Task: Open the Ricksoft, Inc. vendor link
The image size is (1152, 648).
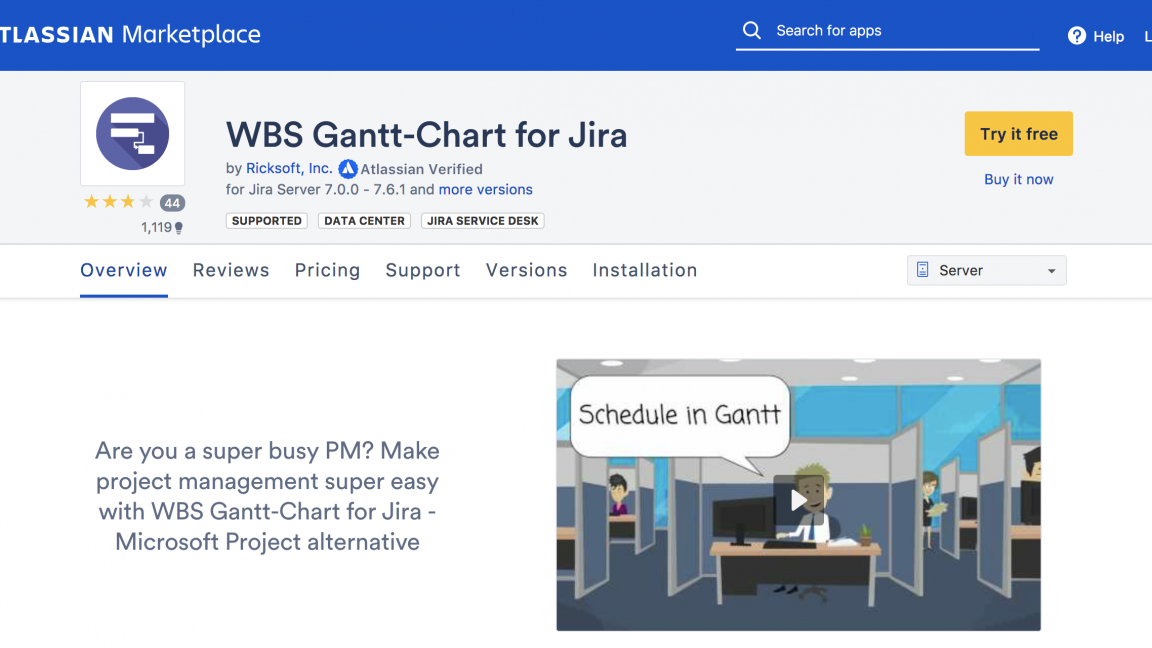Action: (289, 168)
